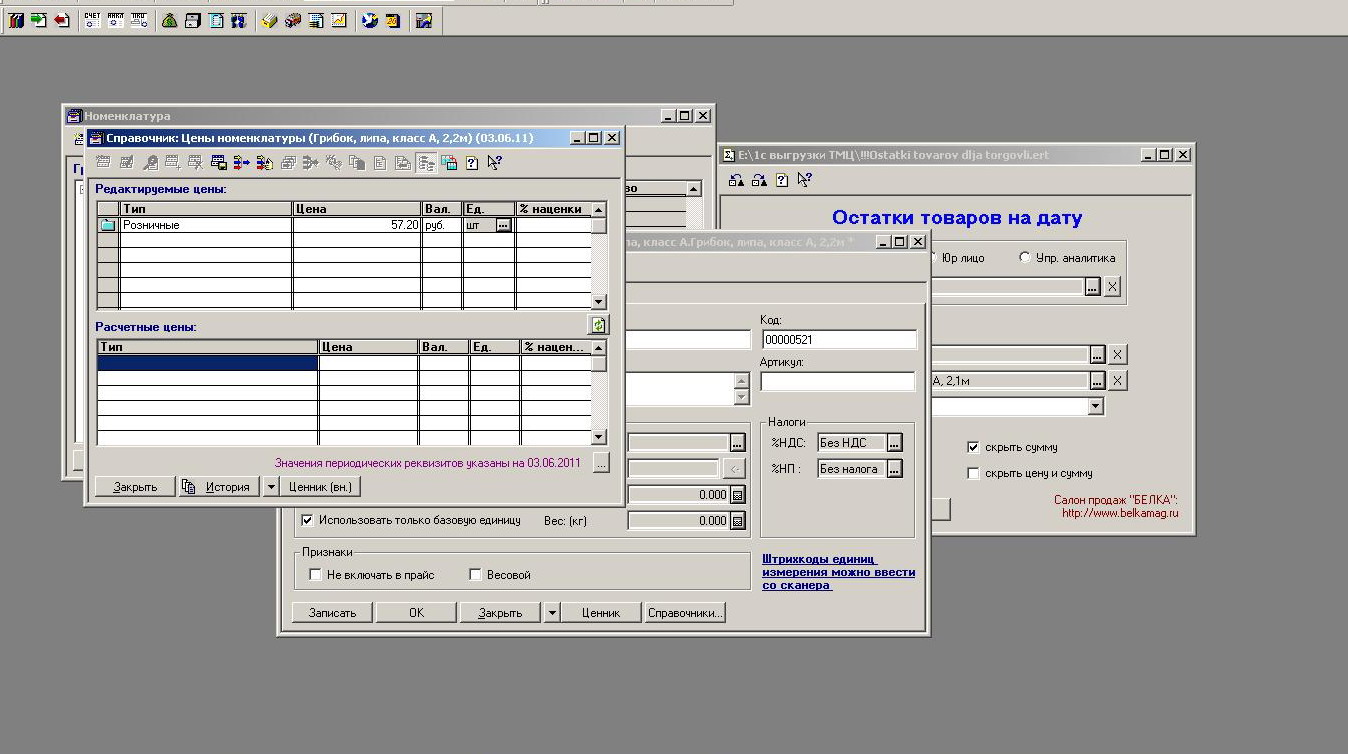1348x754 pixels.
Task: Click the money bag icon in main toolbar
Action: pos(169,20)
